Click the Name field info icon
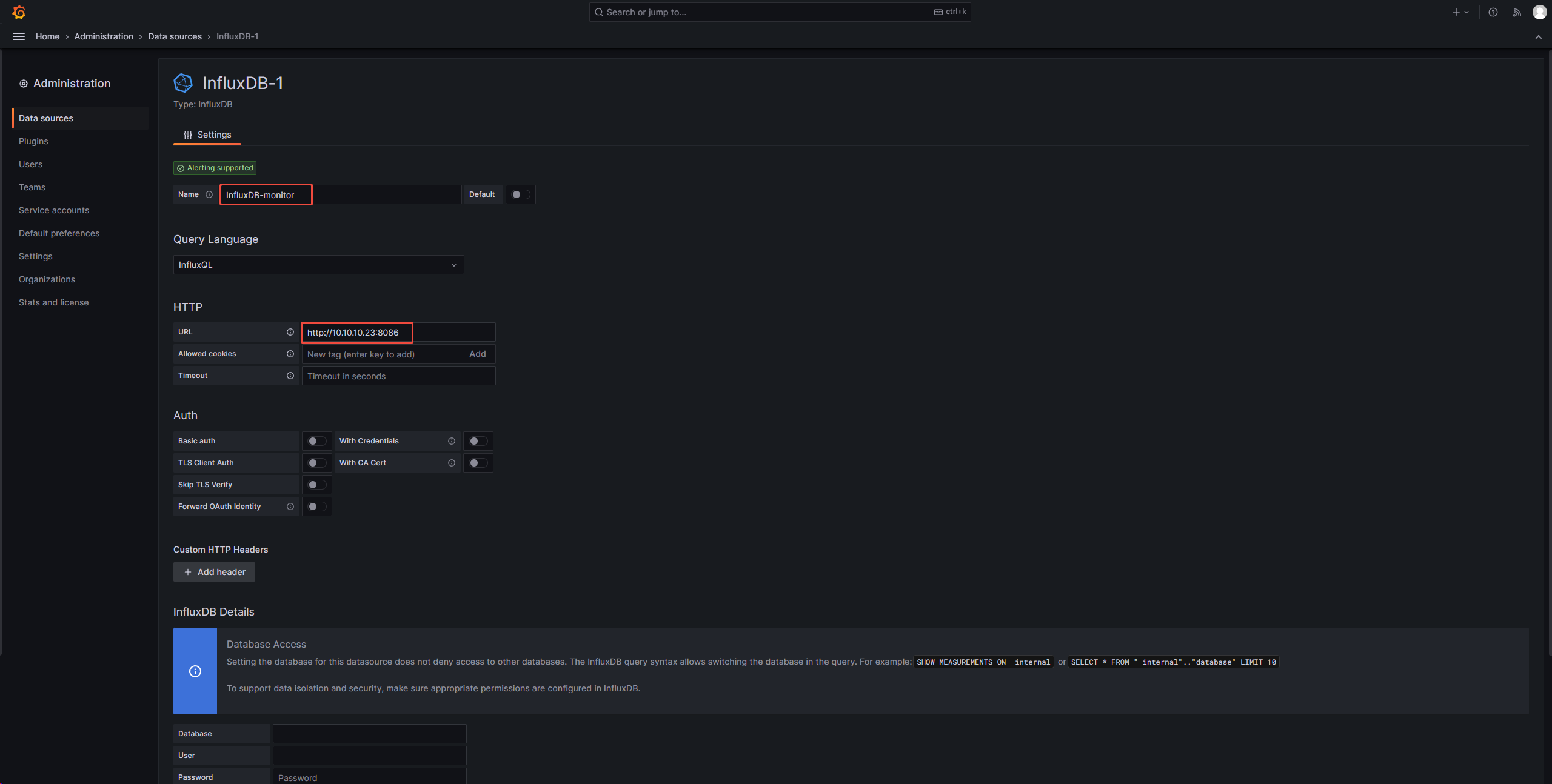This screenshot has width=1552, height=784. (x=209, y=194)
